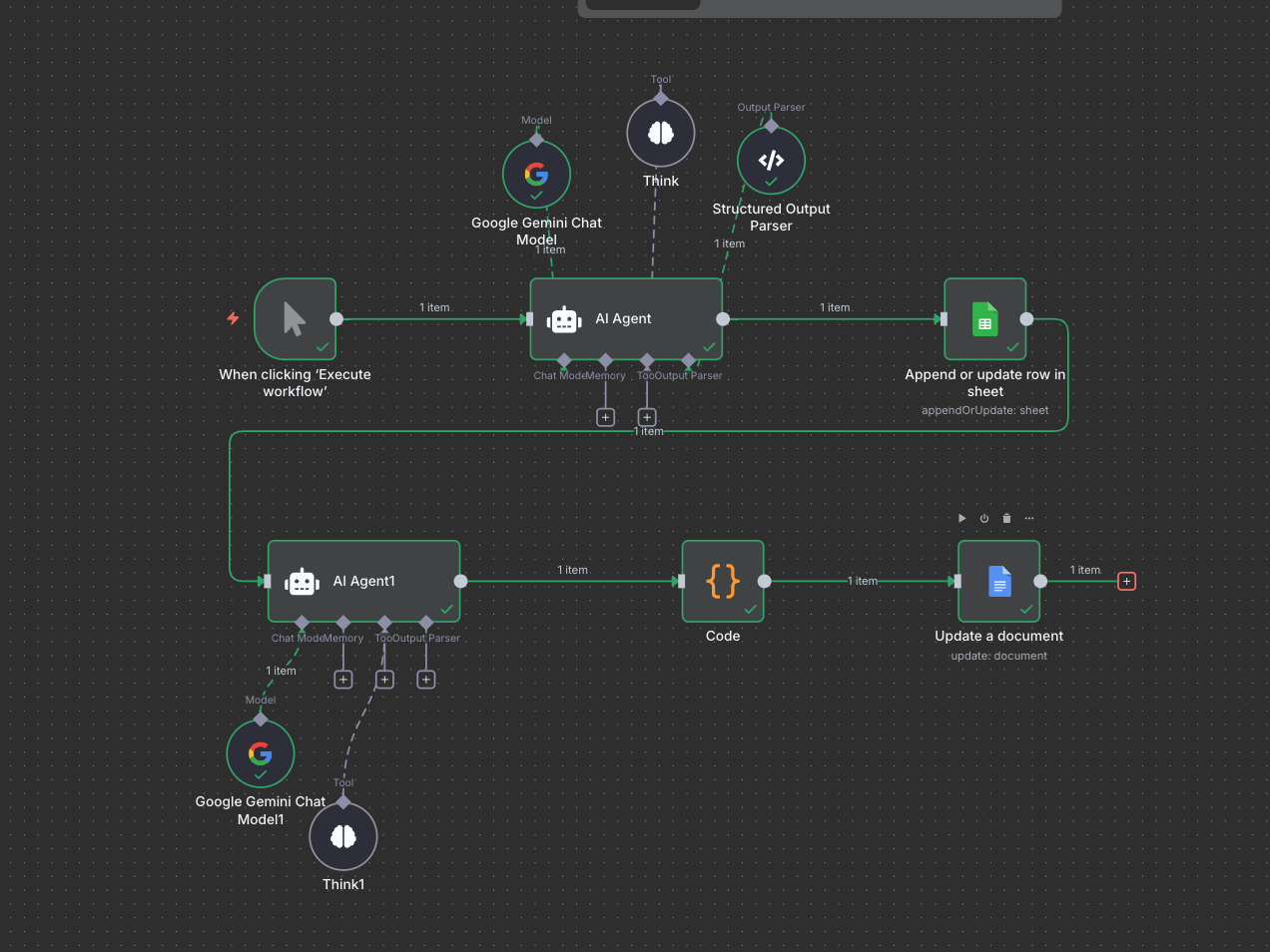Select the AI Agent robot icon
1270x952 pixels.
[563, 318]
